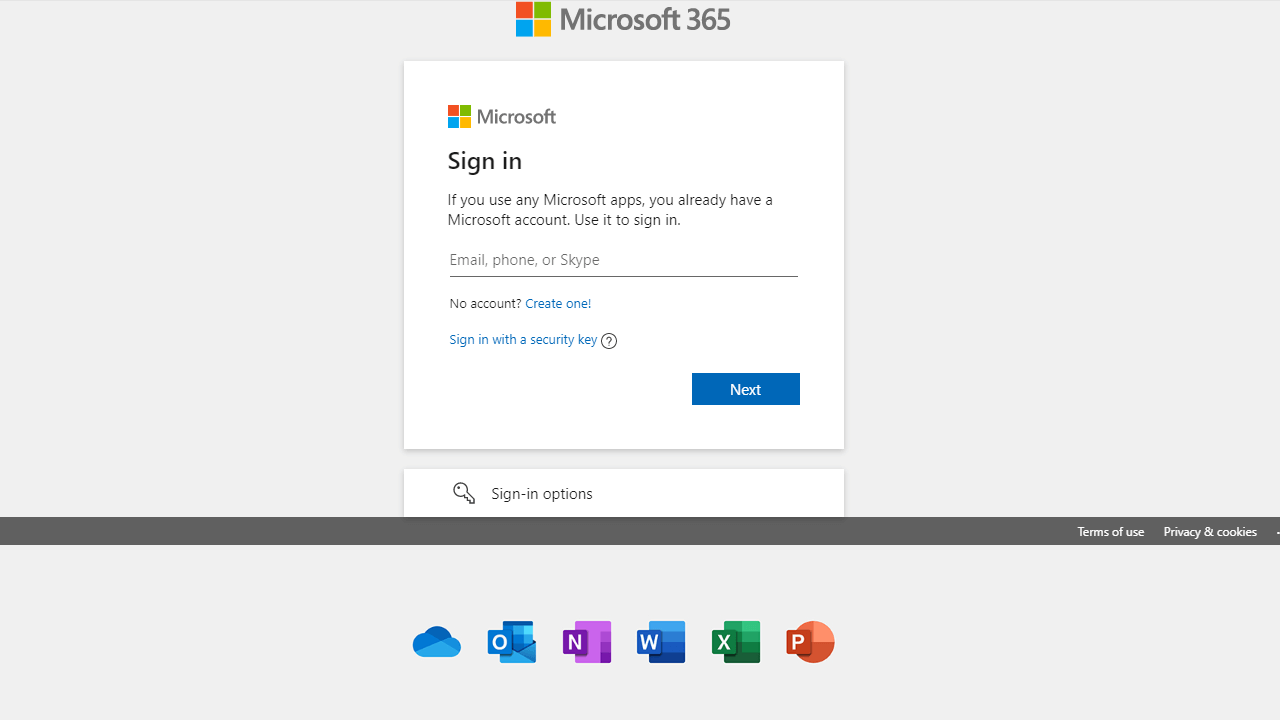This screenshot has height=720, width=1280.
Task: Click the colored grid icon in the Microsoft 365 header
Action: [x=533, y=19]
